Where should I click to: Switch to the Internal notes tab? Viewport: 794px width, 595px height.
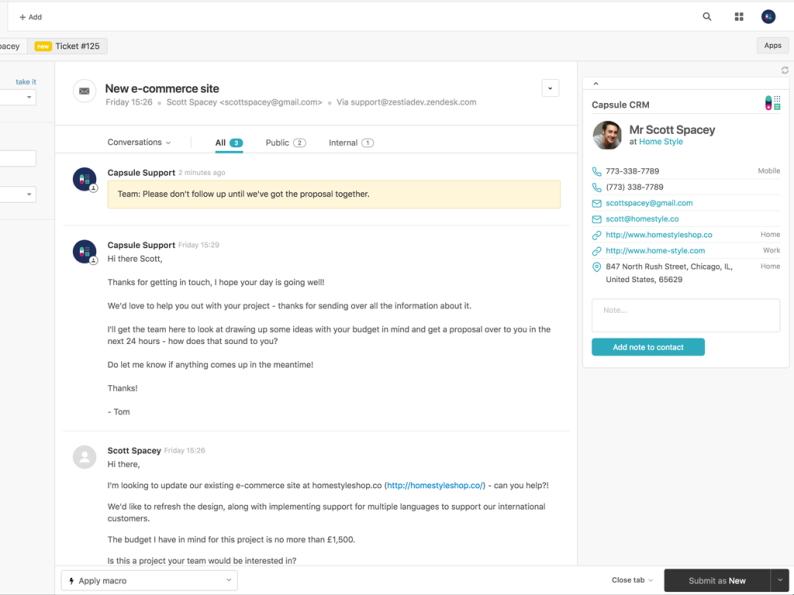(x=350, y=143)
